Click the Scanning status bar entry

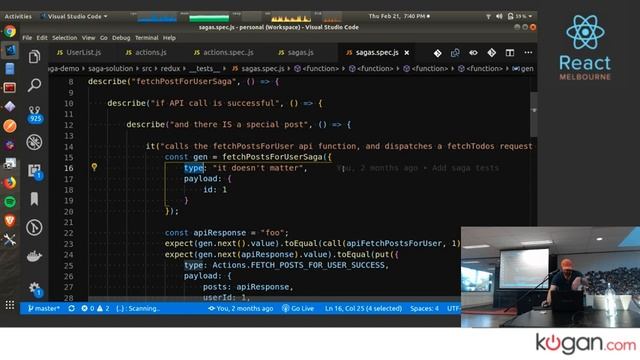(x=138, y=309)
